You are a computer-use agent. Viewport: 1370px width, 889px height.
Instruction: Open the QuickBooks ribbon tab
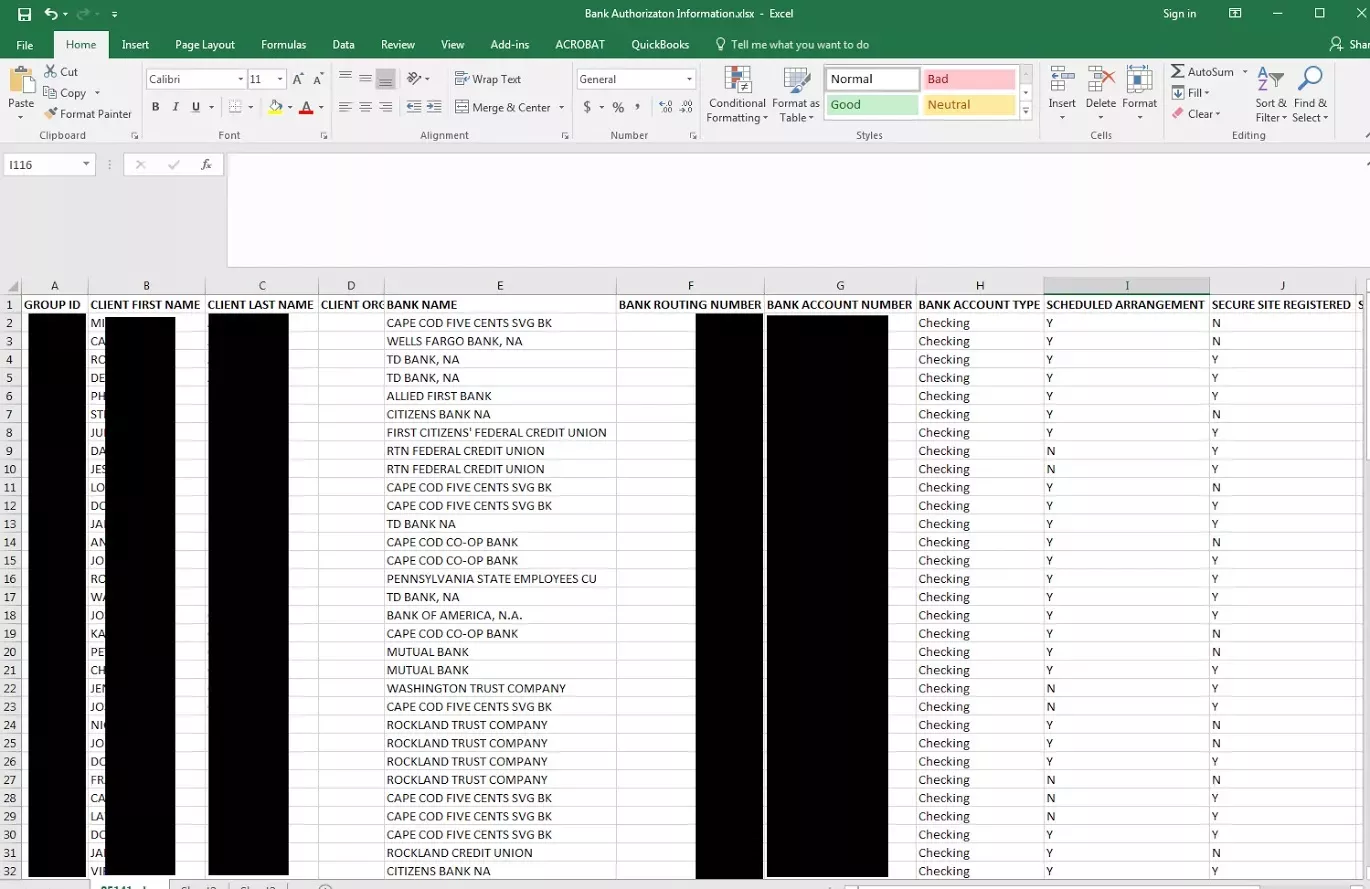click(x=660, y=45)
